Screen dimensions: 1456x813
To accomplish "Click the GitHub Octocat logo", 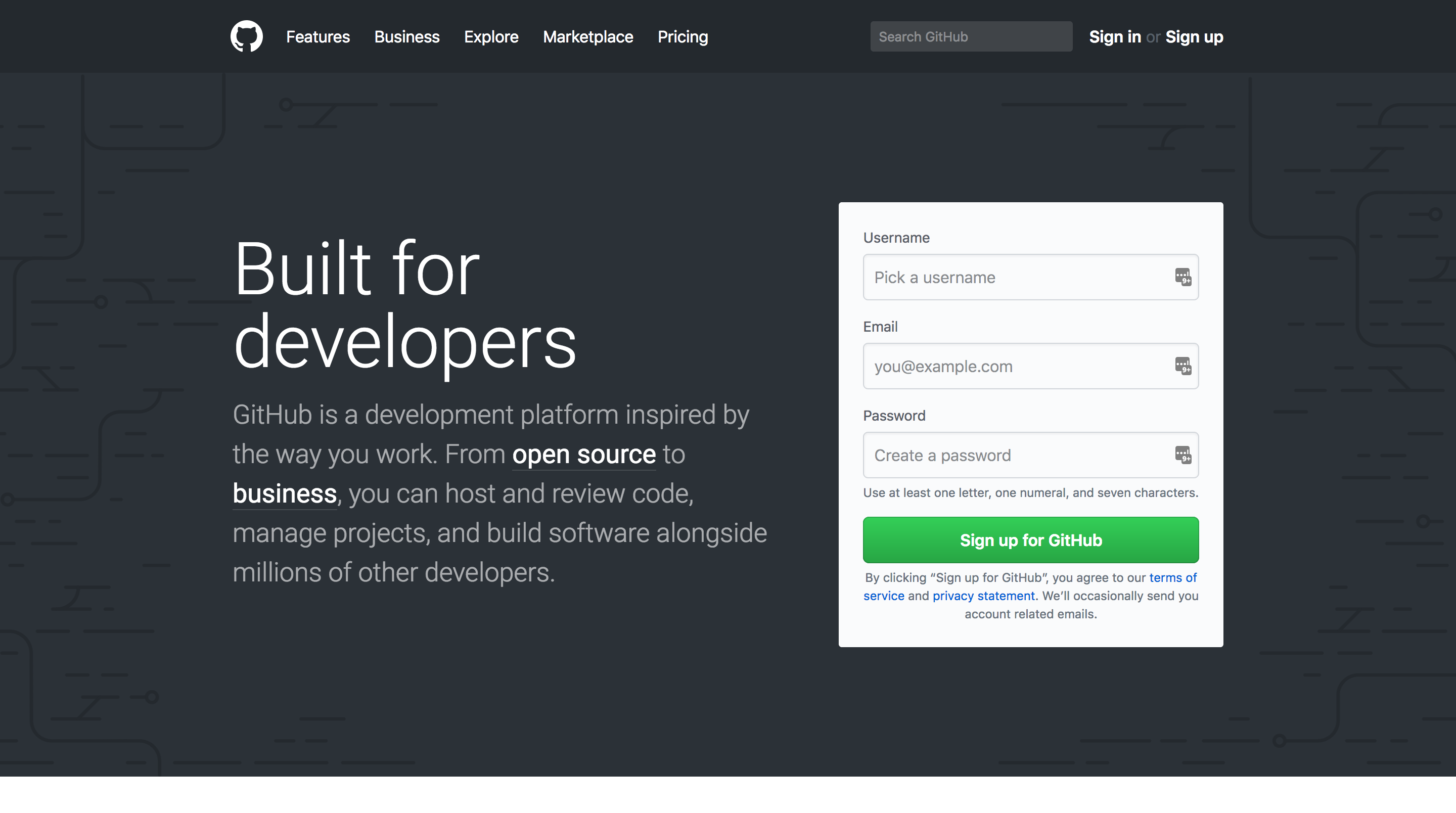I will [246, 36].
